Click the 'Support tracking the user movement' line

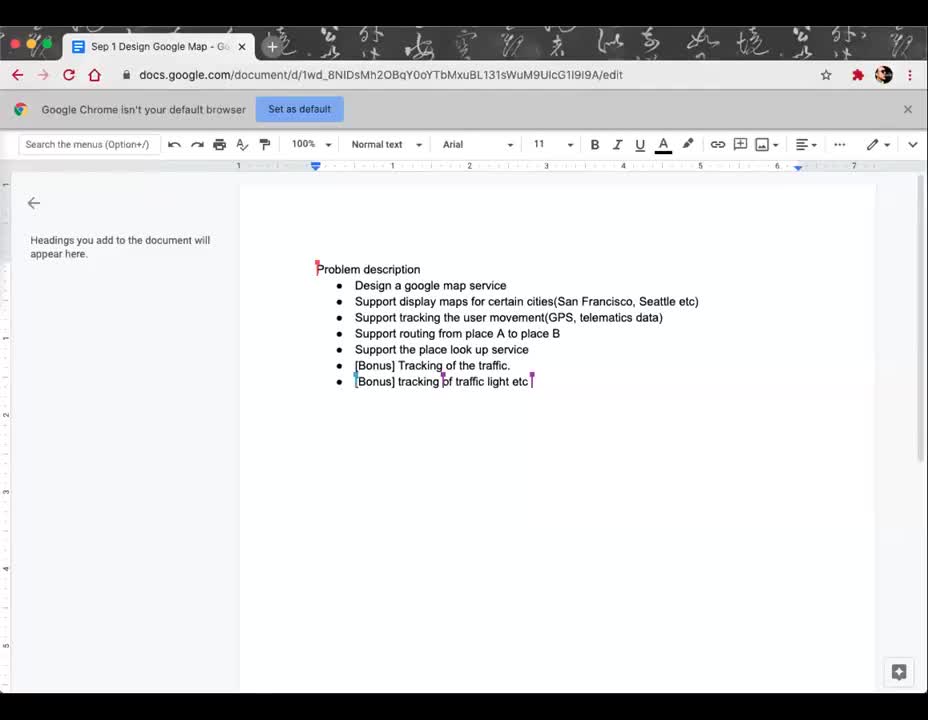pyautogui.click(x=508, y=318)
